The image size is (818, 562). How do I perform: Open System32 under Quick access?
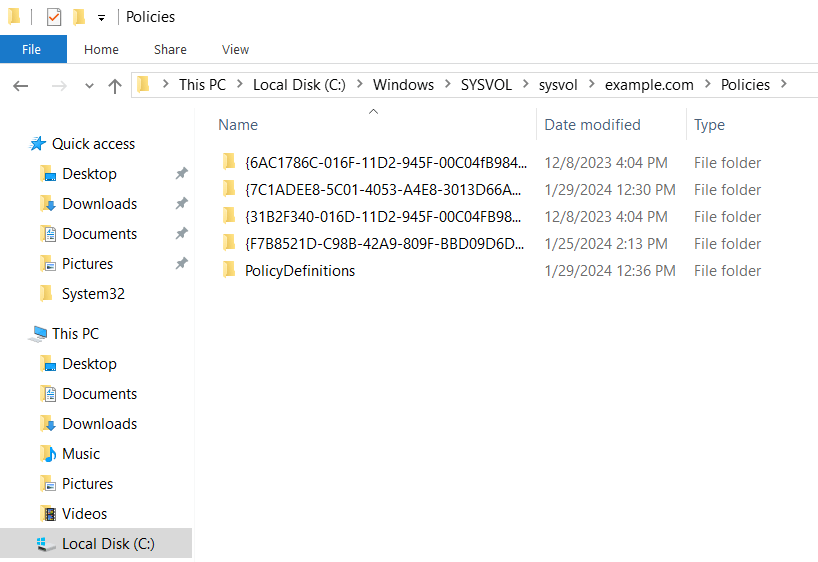click(93, 294)
